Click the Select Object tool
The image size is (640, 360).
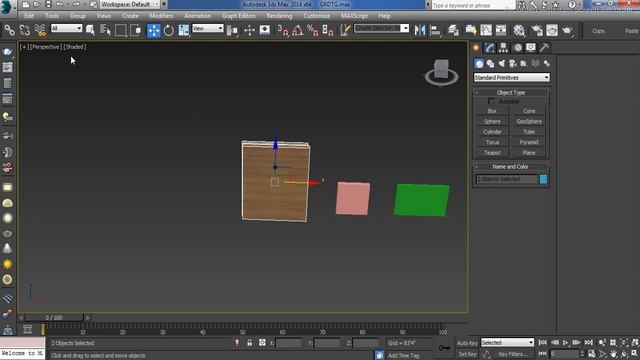[90, 30]
